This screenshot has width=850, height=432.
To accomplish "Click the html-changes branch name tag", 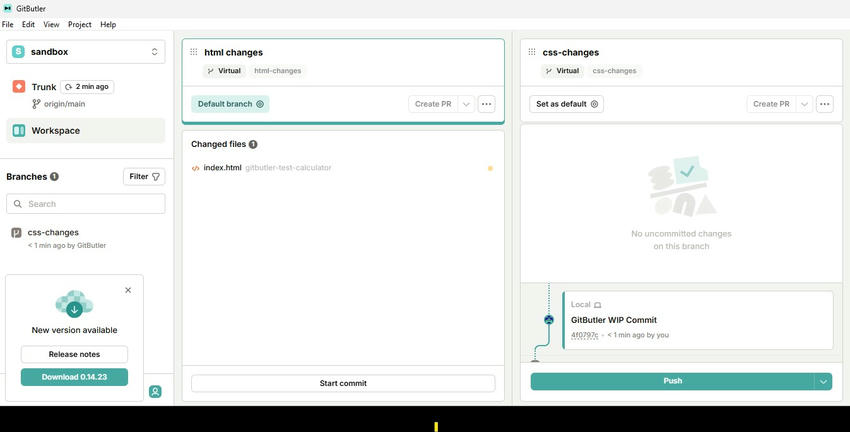I will click(x=278, y=71).
